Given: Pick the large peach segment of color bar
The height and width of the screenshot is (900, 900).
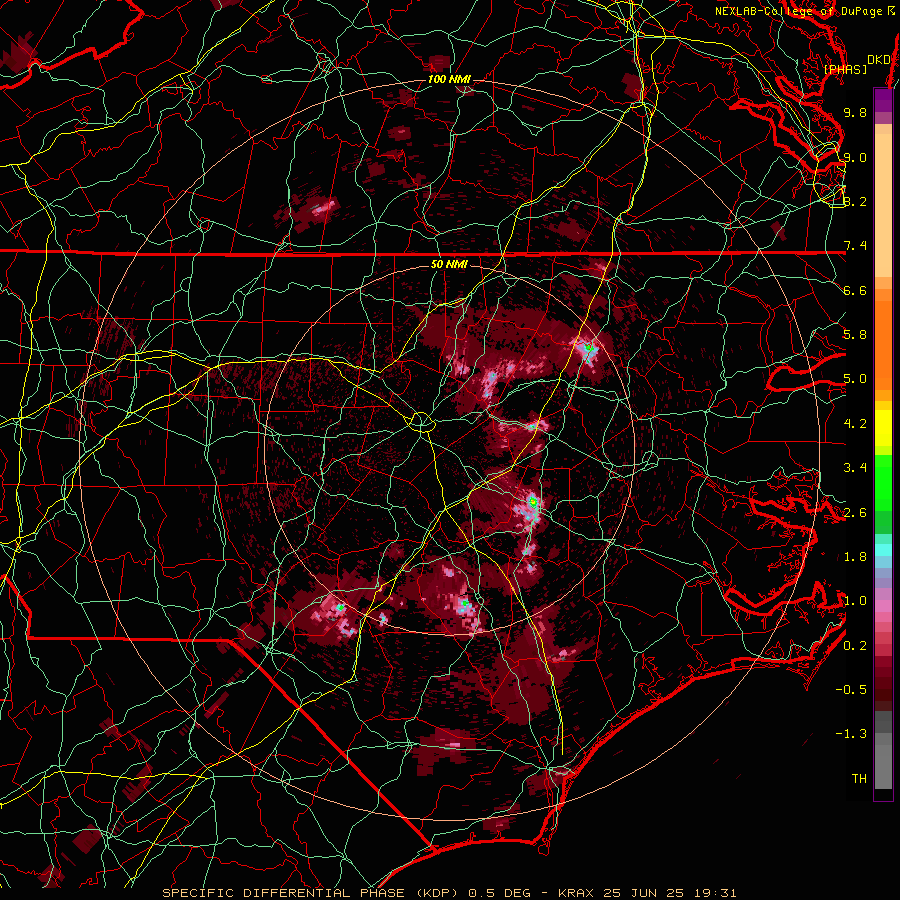Looking at the screenshot, I should coord(883,205).
